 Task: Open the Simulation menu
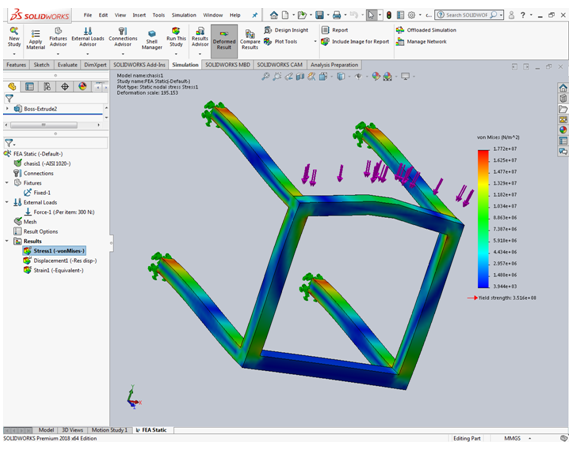tap(184, 15)
